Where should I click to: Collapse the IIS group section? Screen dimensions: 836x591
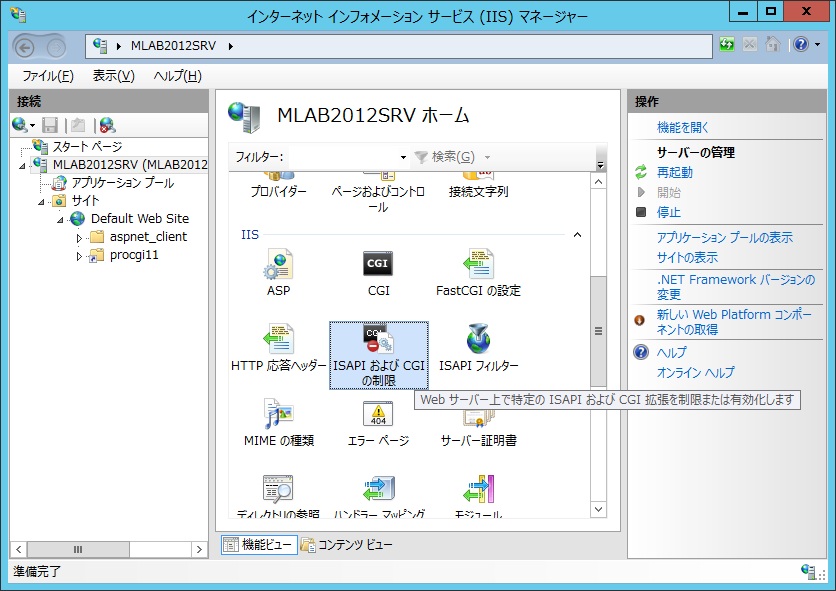(577, 235)
